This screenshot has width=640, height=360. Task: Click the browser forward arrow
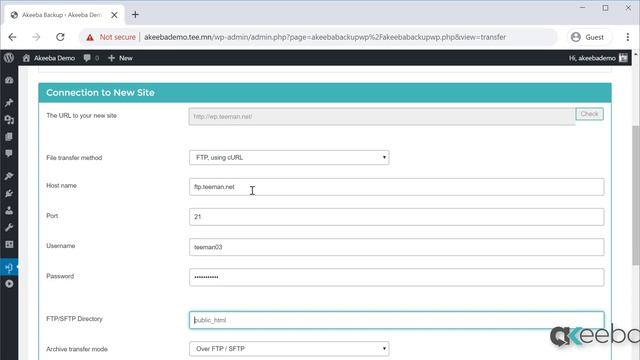pyautogui.click(x=36, y=37)
